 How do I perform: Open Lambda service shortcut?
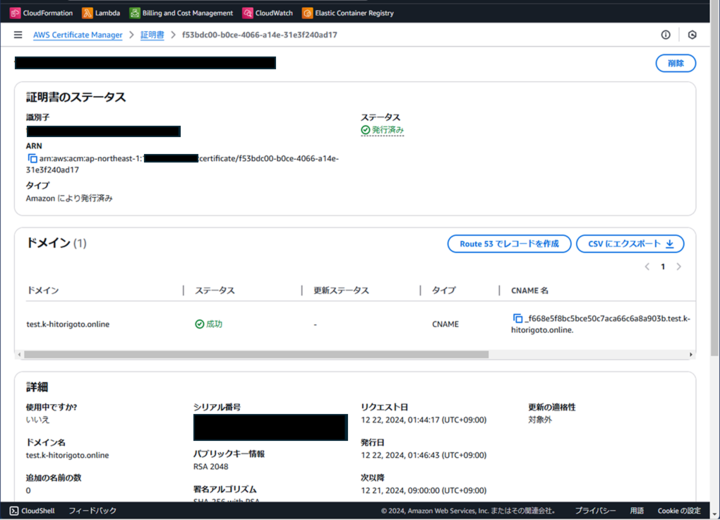(x=101, y=13)
